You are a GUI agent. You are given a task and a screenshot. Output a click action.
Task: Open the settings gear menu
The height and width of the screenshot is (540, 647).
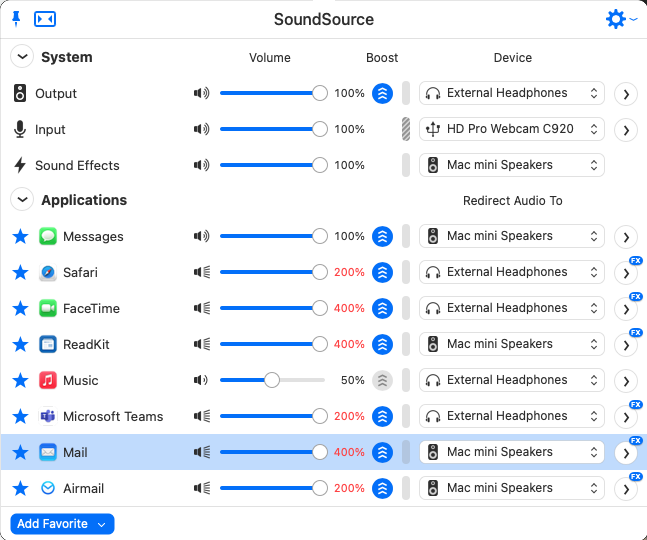[617, 19]
